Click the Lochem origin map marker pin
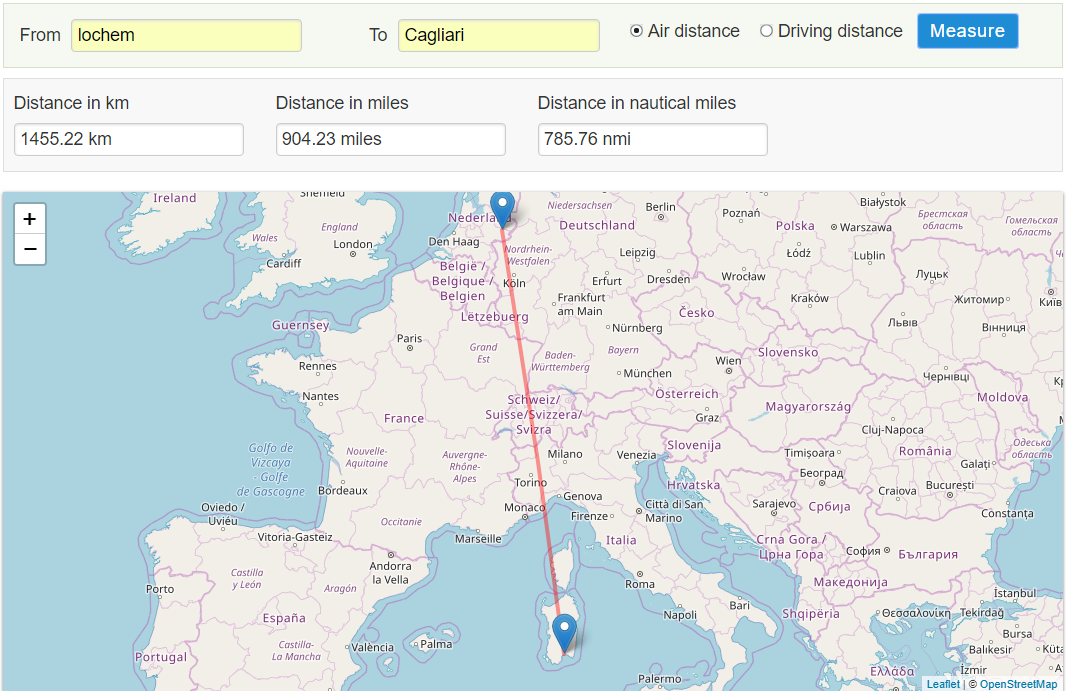 coord(503,208)
